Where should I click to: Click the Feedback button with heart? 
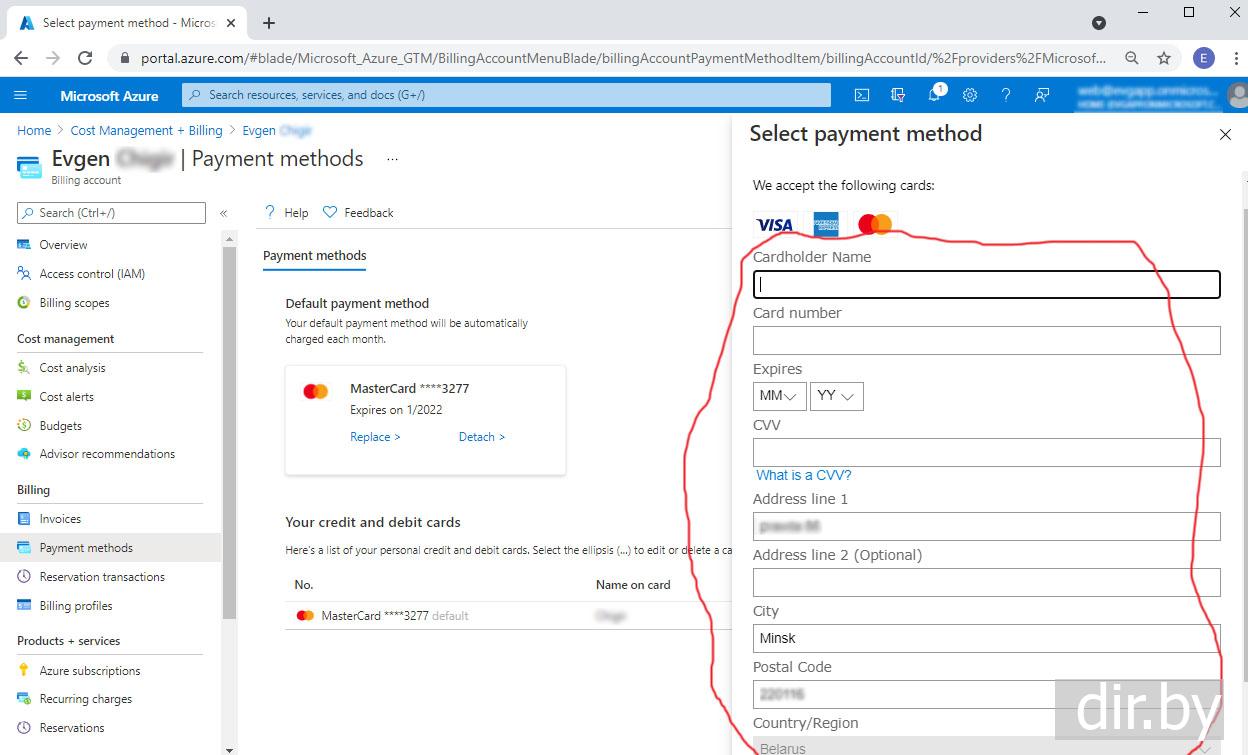point(358,213)
